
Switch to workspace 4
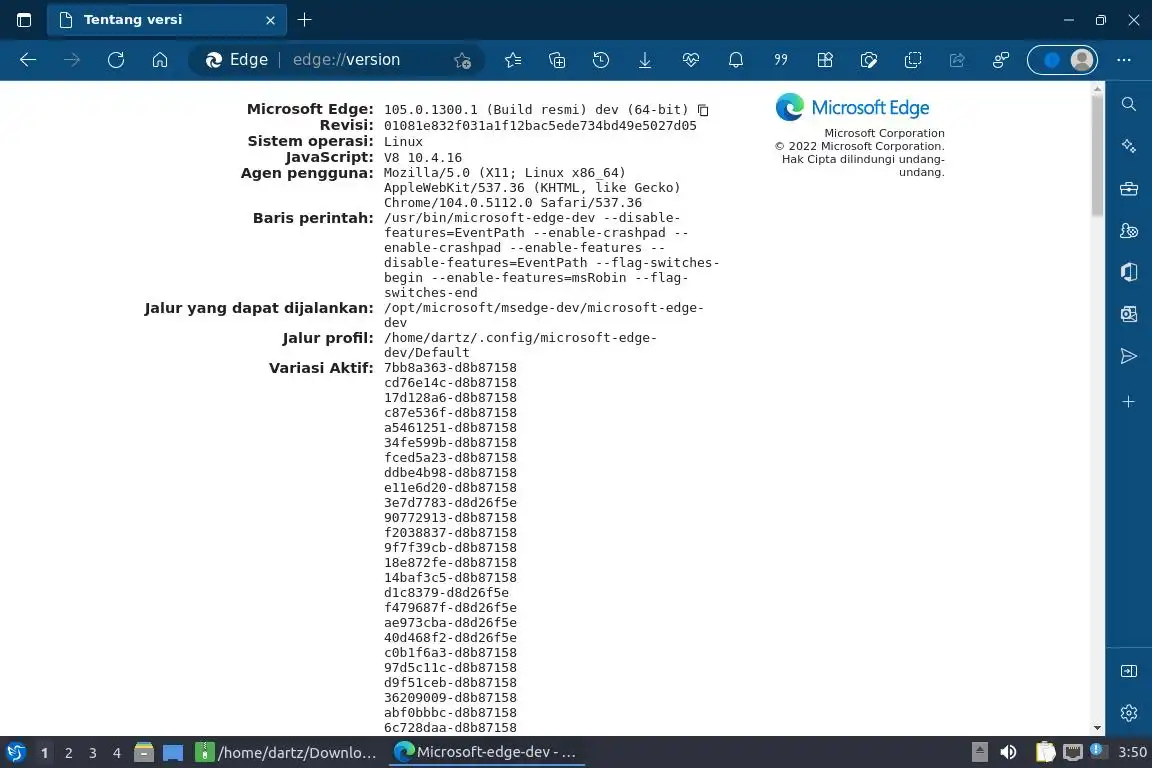pos(117,753)
